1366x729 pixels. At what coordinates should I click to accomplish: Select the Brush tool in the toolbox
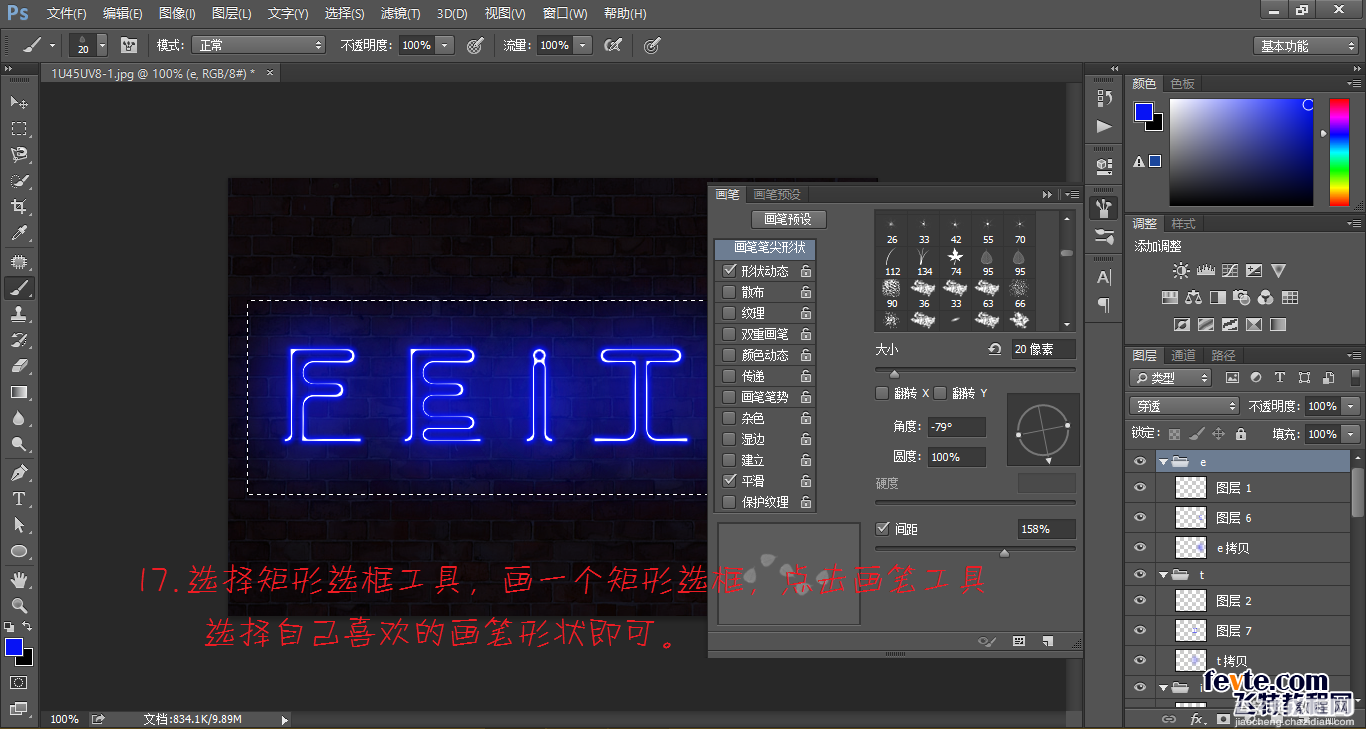coord(19,287)
